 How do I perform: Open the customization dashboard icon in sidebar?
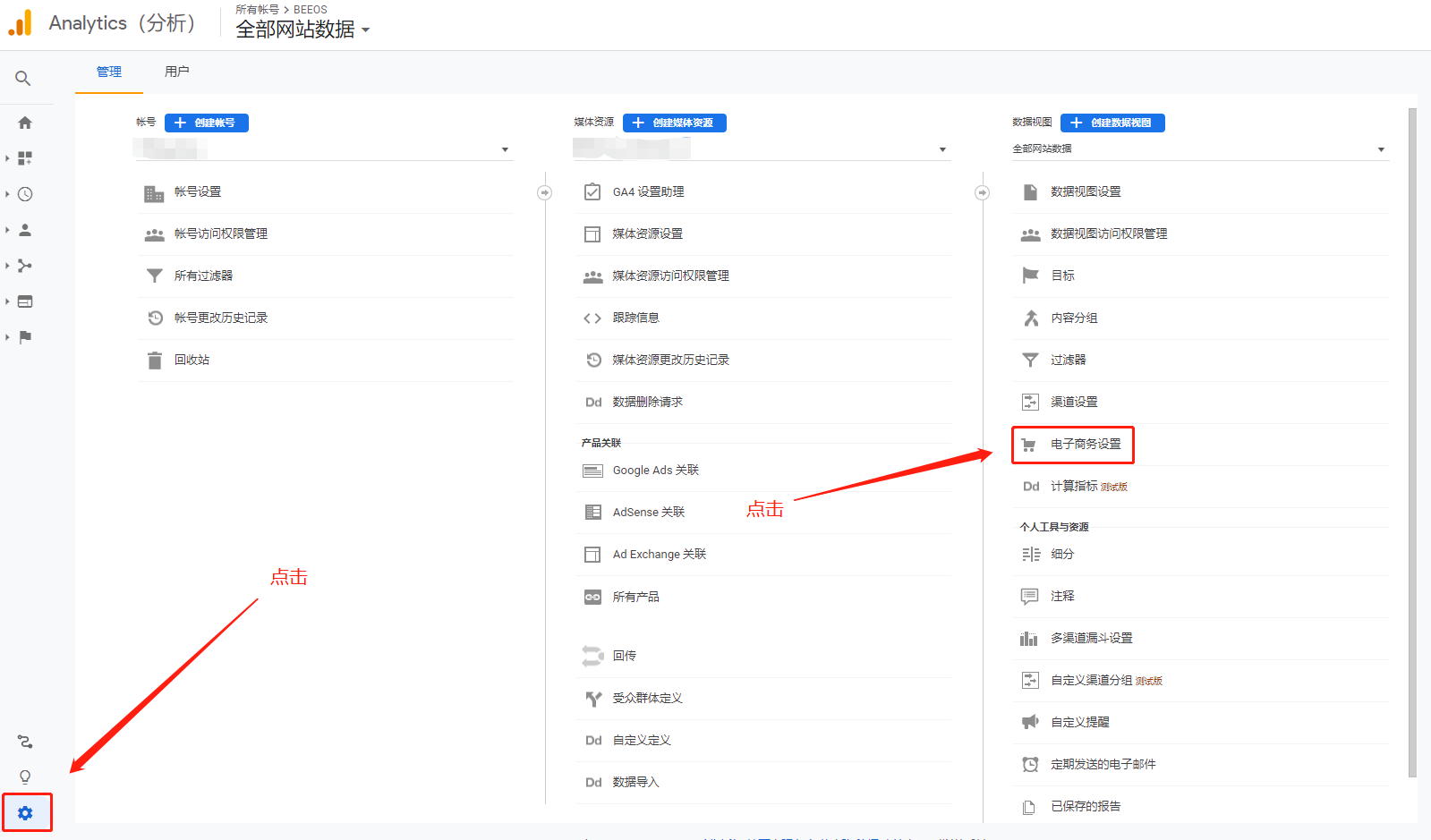coord(25,158)
